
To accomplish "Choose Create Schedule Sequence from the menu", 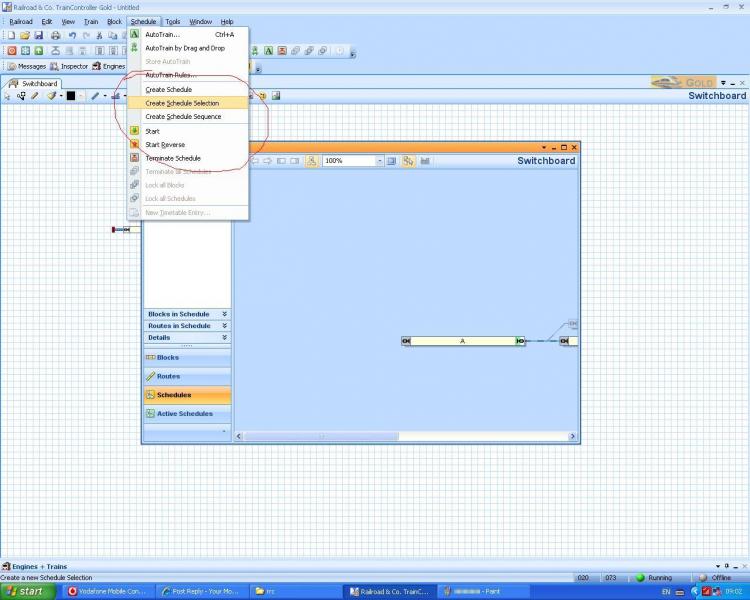I will coord(183,117).
